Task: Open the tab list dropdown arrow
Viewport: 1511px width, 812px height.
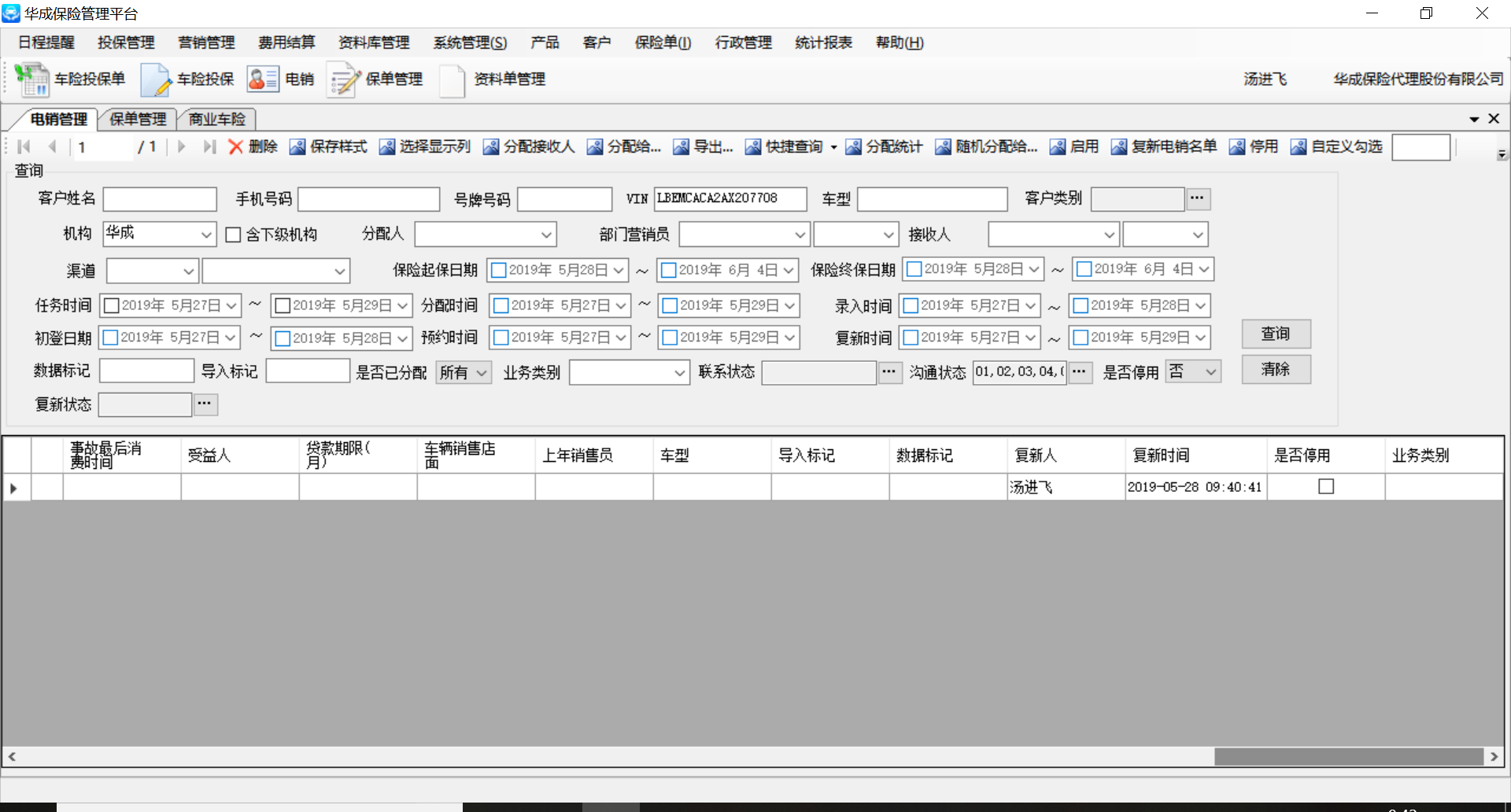Action: (x=1474, y=120)
